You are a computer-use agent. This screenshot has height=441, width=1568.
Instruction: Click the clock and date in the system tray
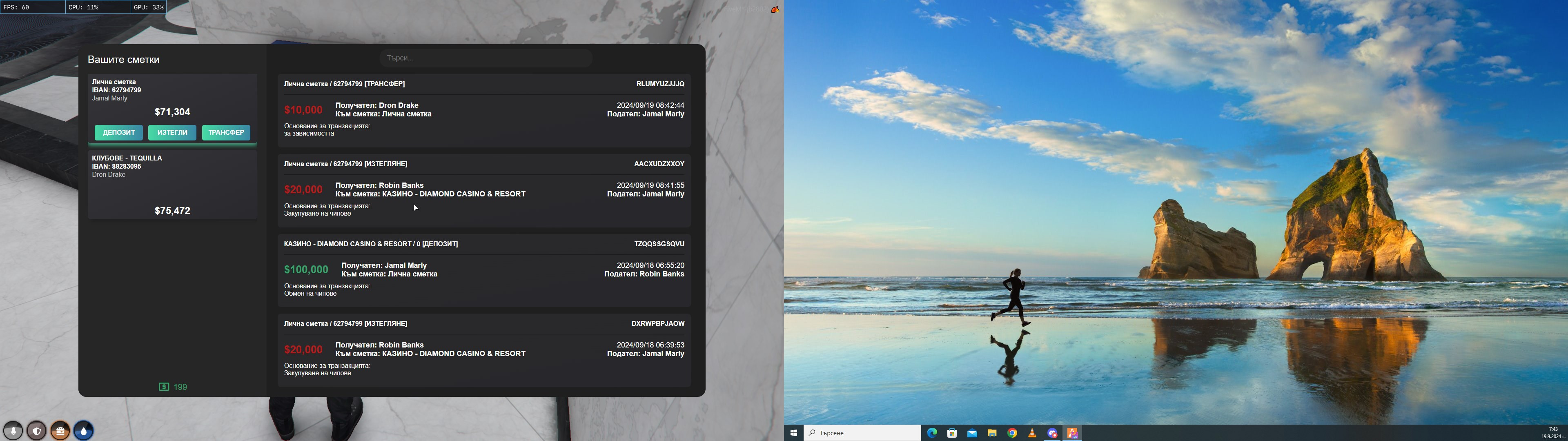tap(1553, 432)
